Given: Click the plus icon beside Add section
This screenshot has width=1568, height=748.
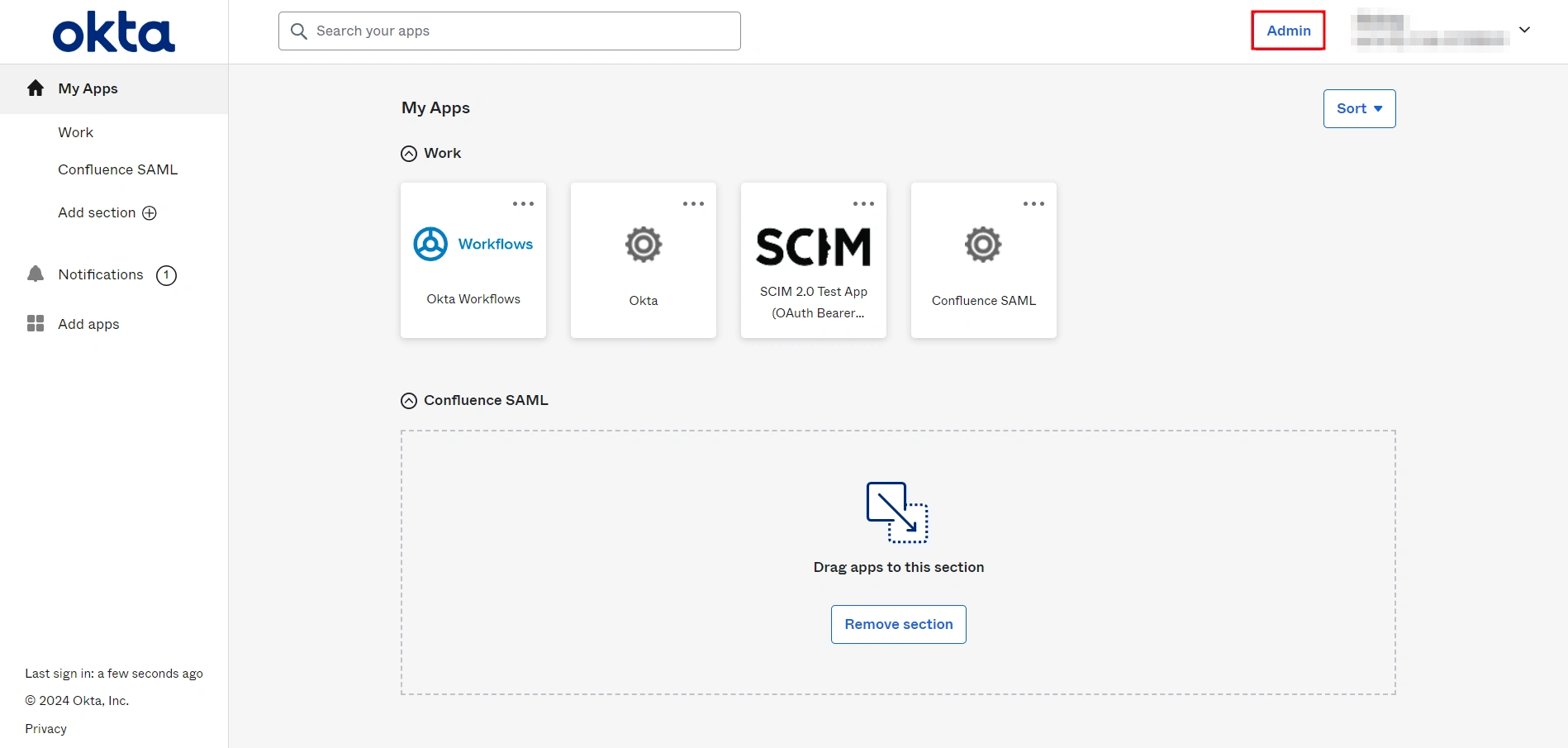Looking at the screenshot, I should point(150,213).
